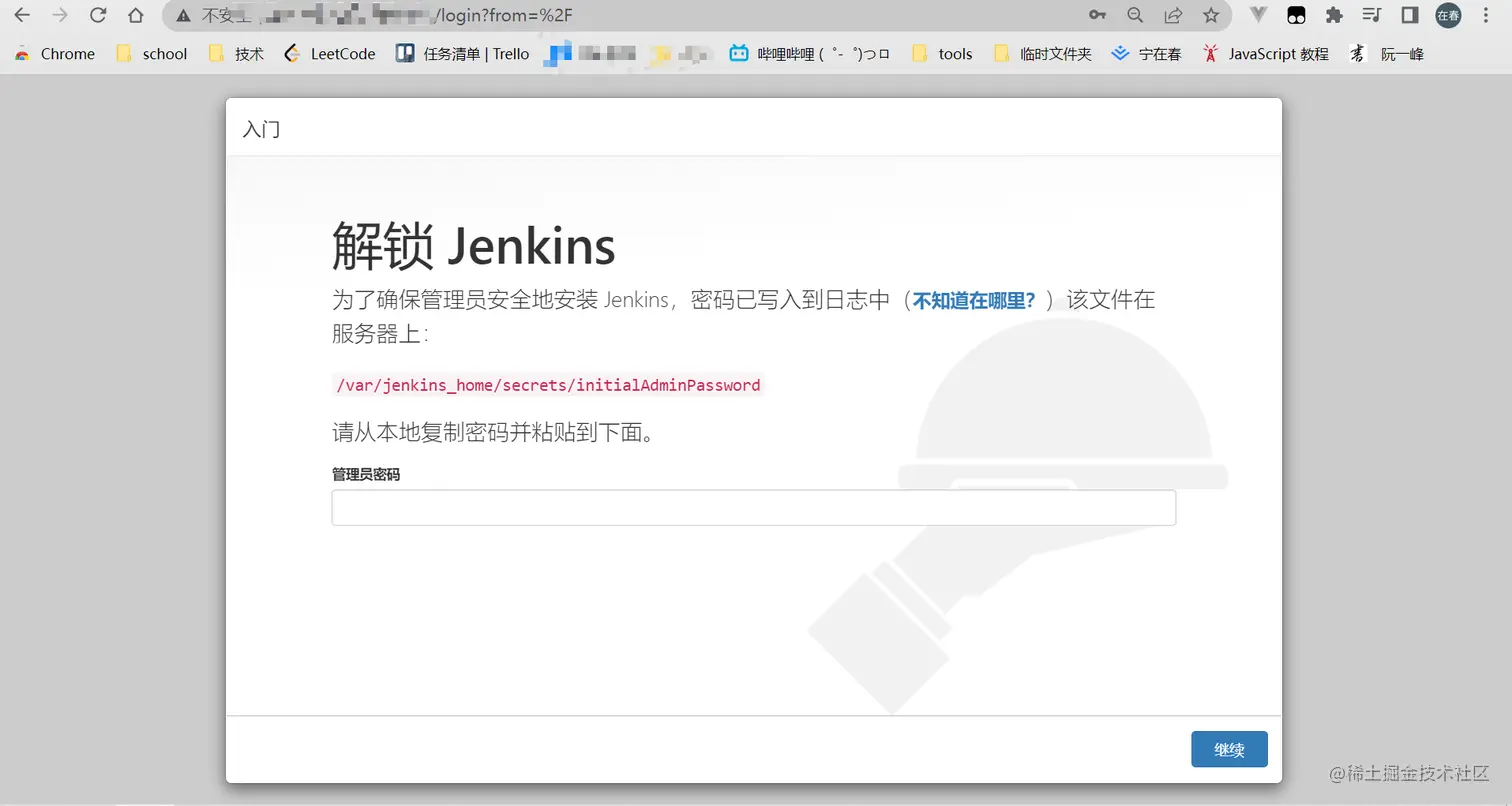Open the tools bookmarks folder

coord(942,54)
